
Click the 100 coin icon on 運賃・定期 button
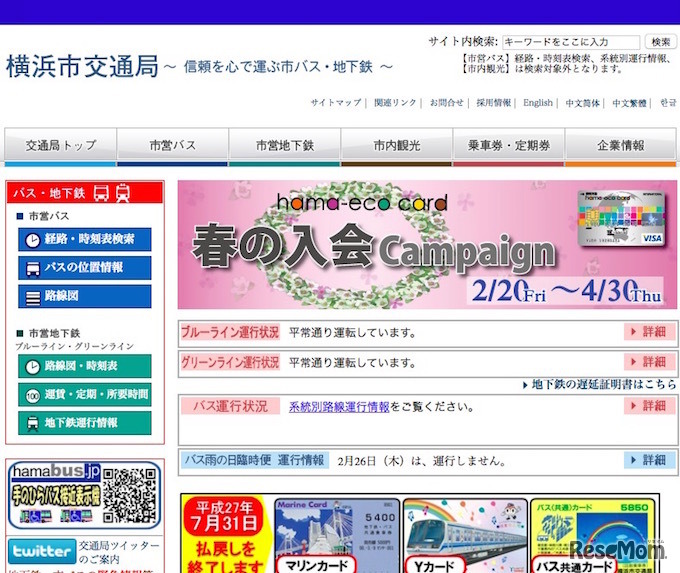[33, 396]
